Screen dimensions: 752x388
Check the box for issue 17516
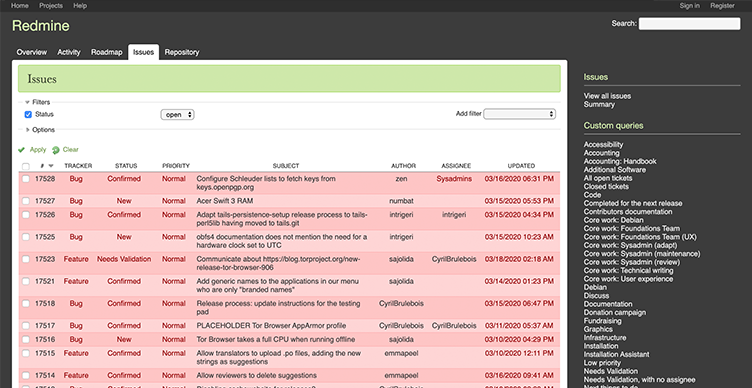coord(25,340)
